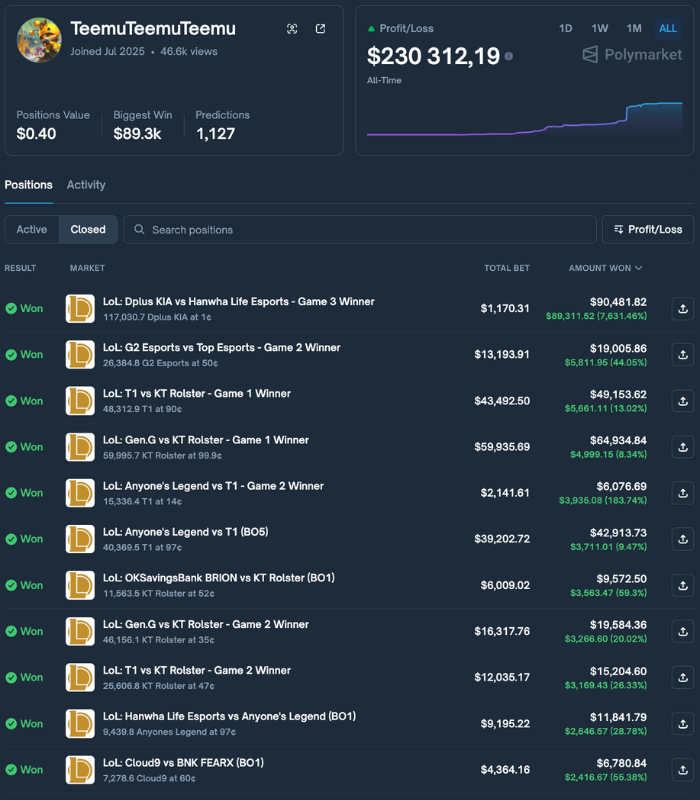Click LoL logo for T1 vs KT Rolster Game 2
The image size is (700, 800).
coord(80,677)
